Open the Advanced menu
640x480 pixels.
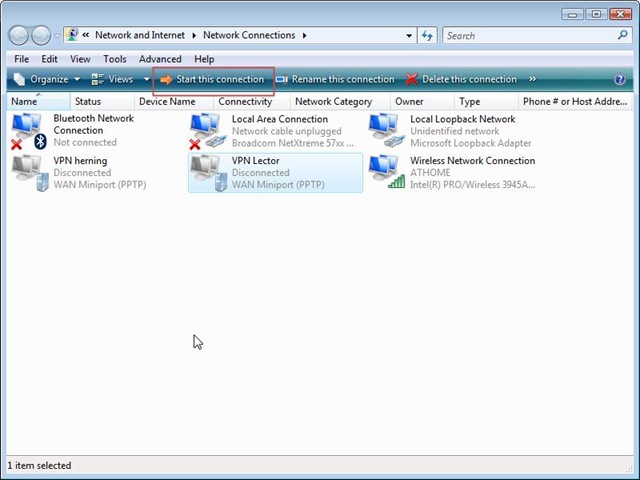tap(160, 59)
